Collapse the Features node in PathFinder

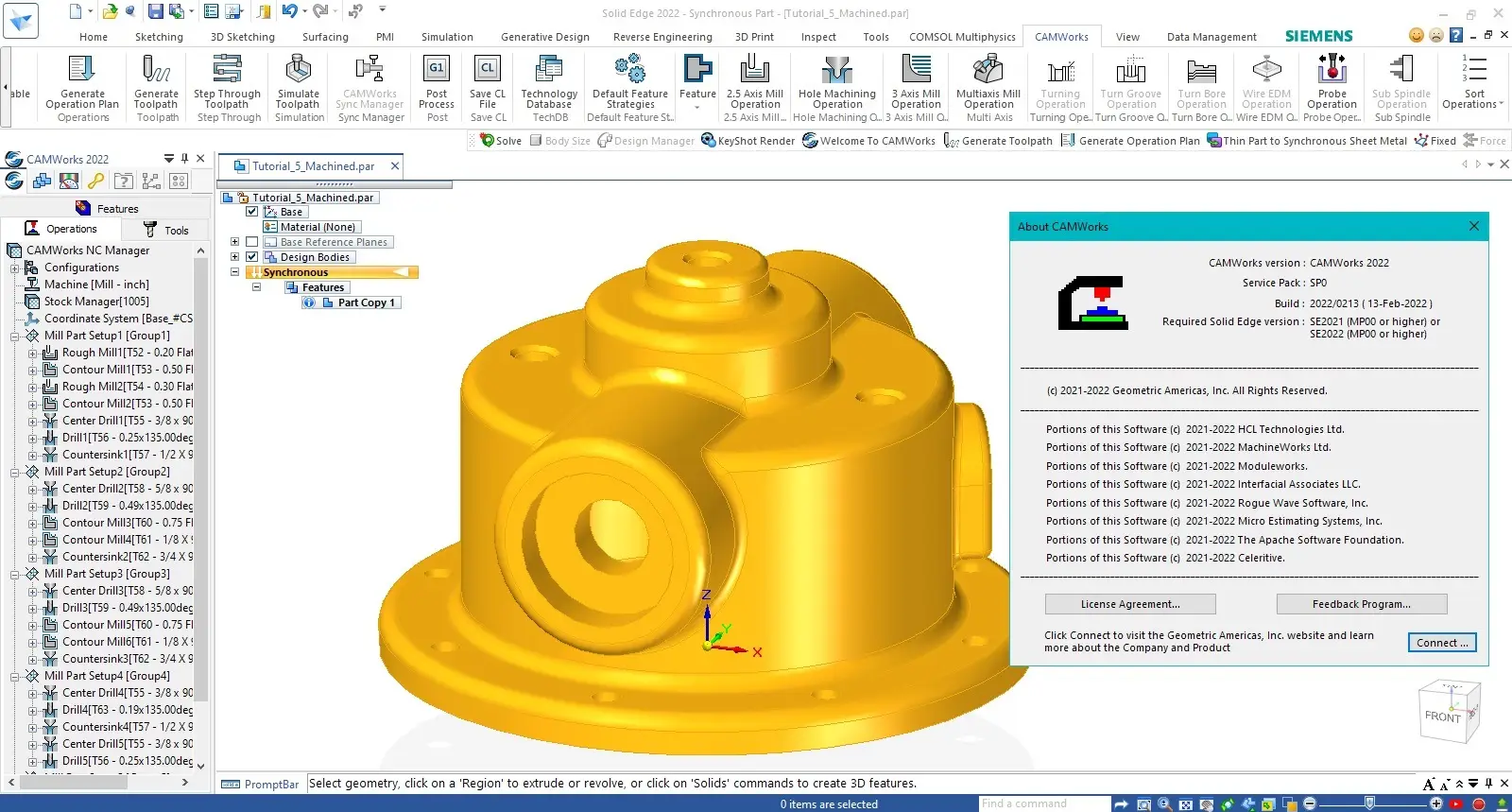coord(256,287)
